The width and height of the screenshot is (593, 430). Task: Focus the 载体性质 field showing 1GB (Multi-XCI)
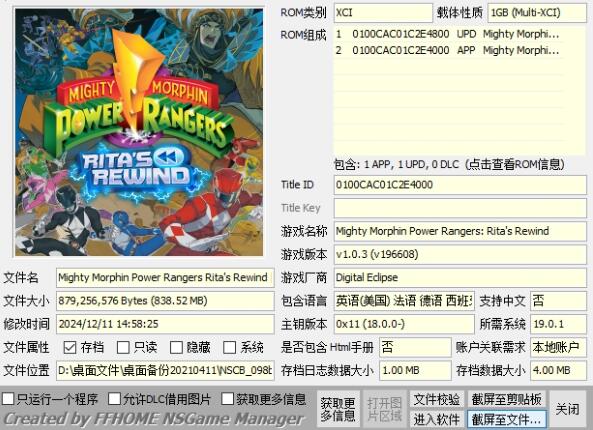click(x=537, y=13)
